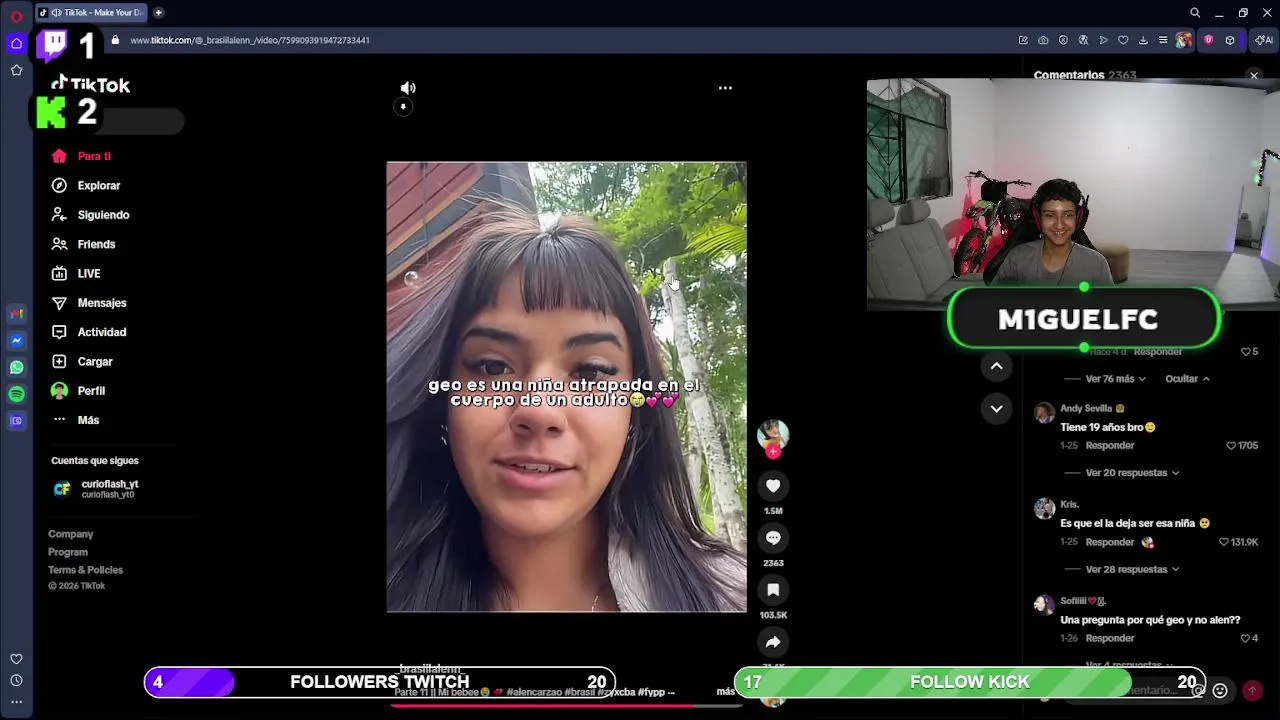Reply to Sofiiiii's comment

coord(1110,638)
